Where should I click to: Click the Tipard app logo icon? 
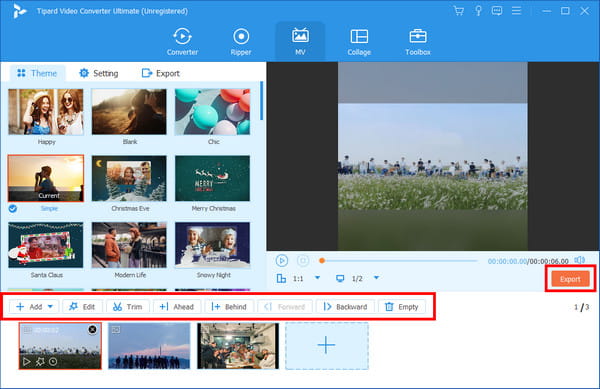coord(19,11)
